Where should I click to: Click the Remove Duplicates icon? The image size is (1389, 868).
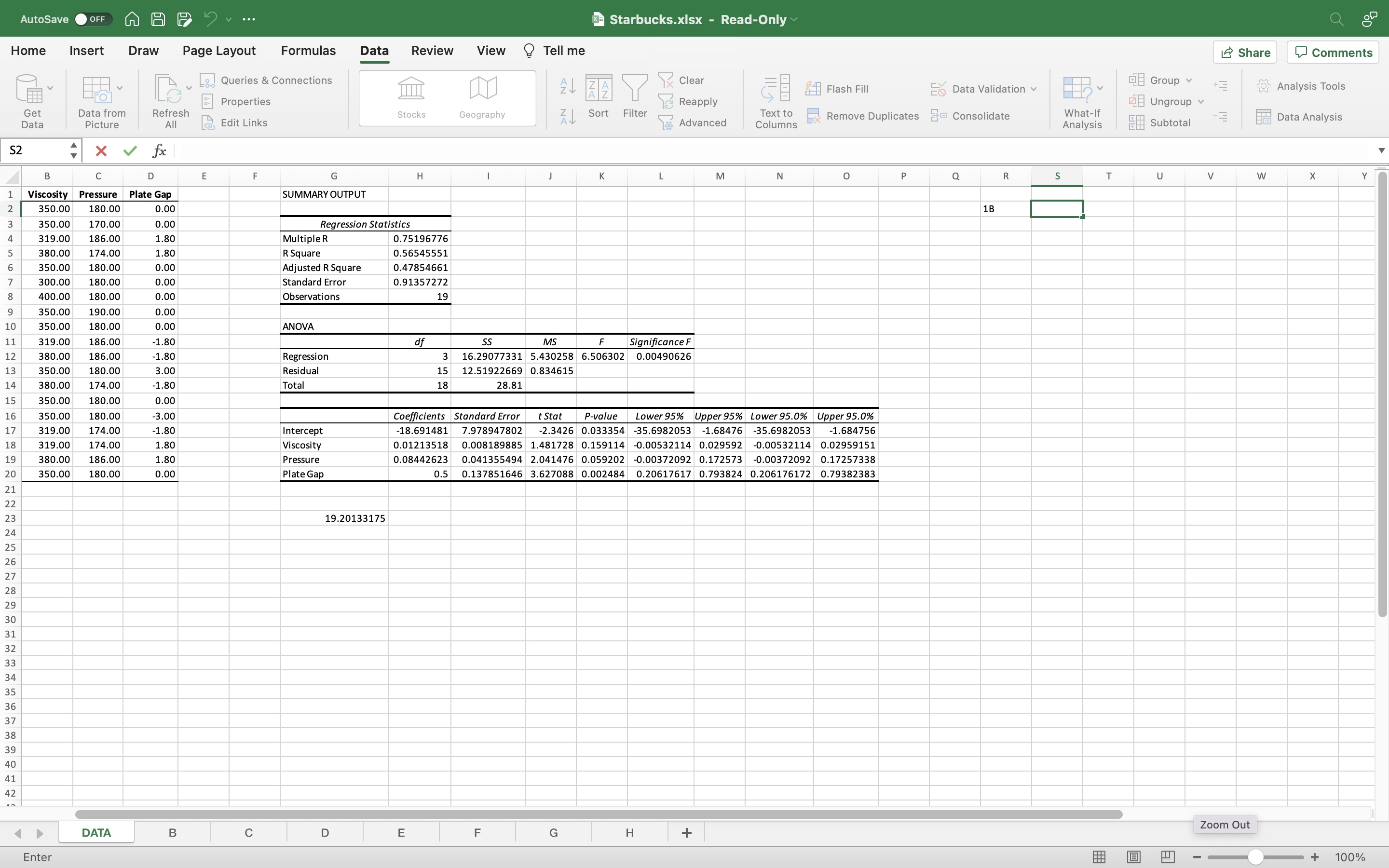pos(813,116)
